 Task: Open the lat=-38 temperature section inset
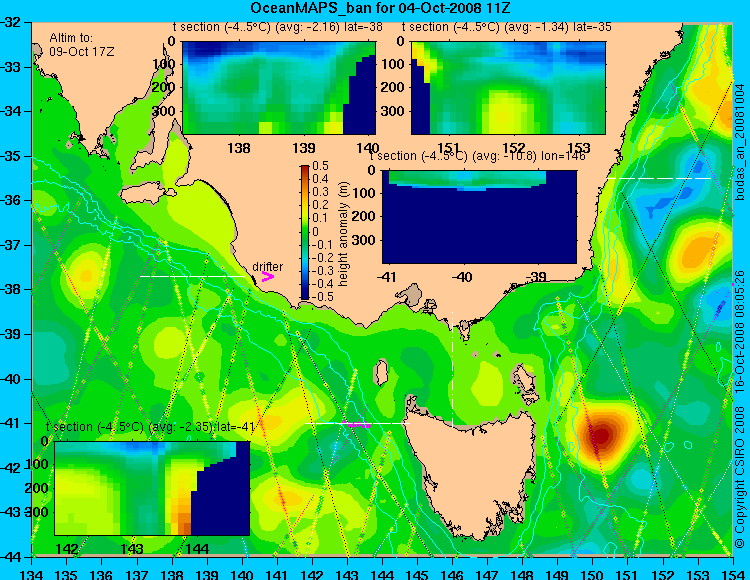pos(279,88)
